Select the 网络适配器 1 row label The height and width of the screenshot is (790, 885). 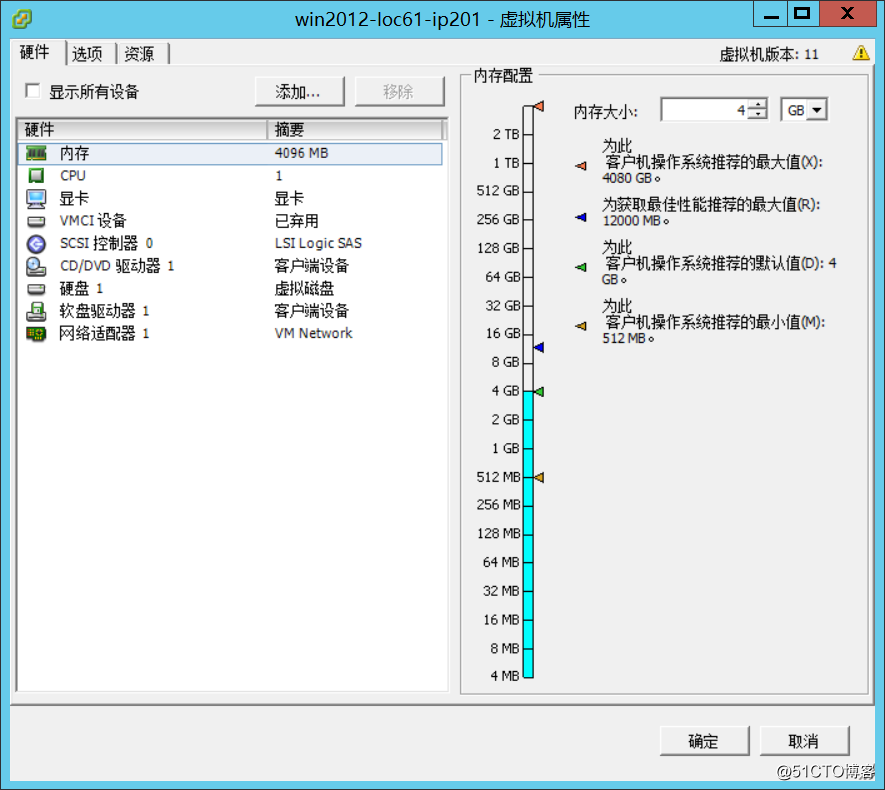click(104, 333)
